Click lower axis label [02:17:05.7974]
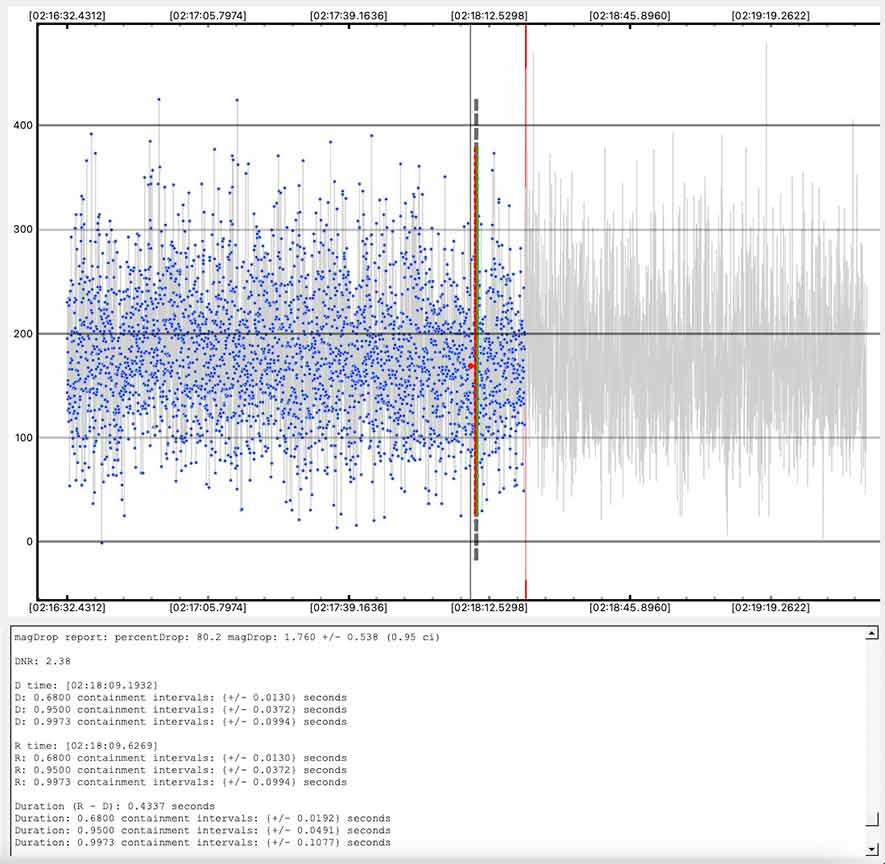 [208, 608]
